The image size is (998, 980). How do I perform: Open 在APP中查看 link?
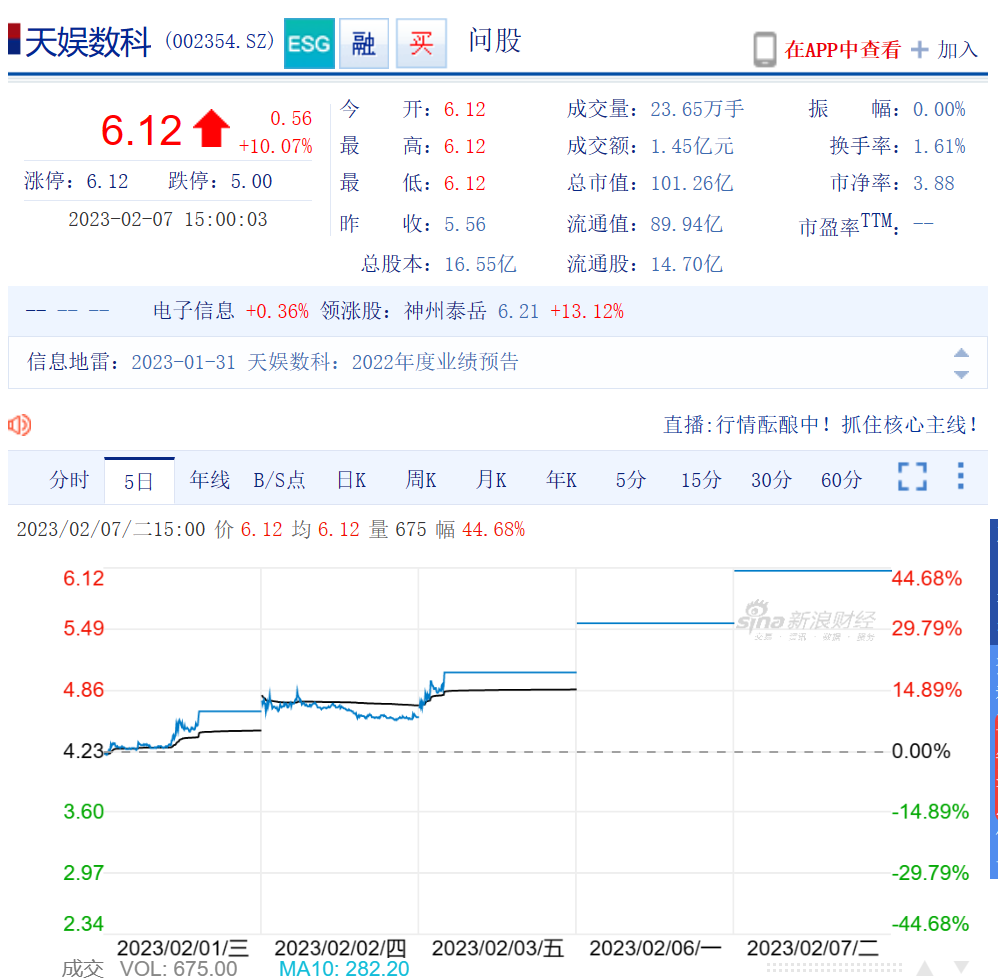pos(842,50)
